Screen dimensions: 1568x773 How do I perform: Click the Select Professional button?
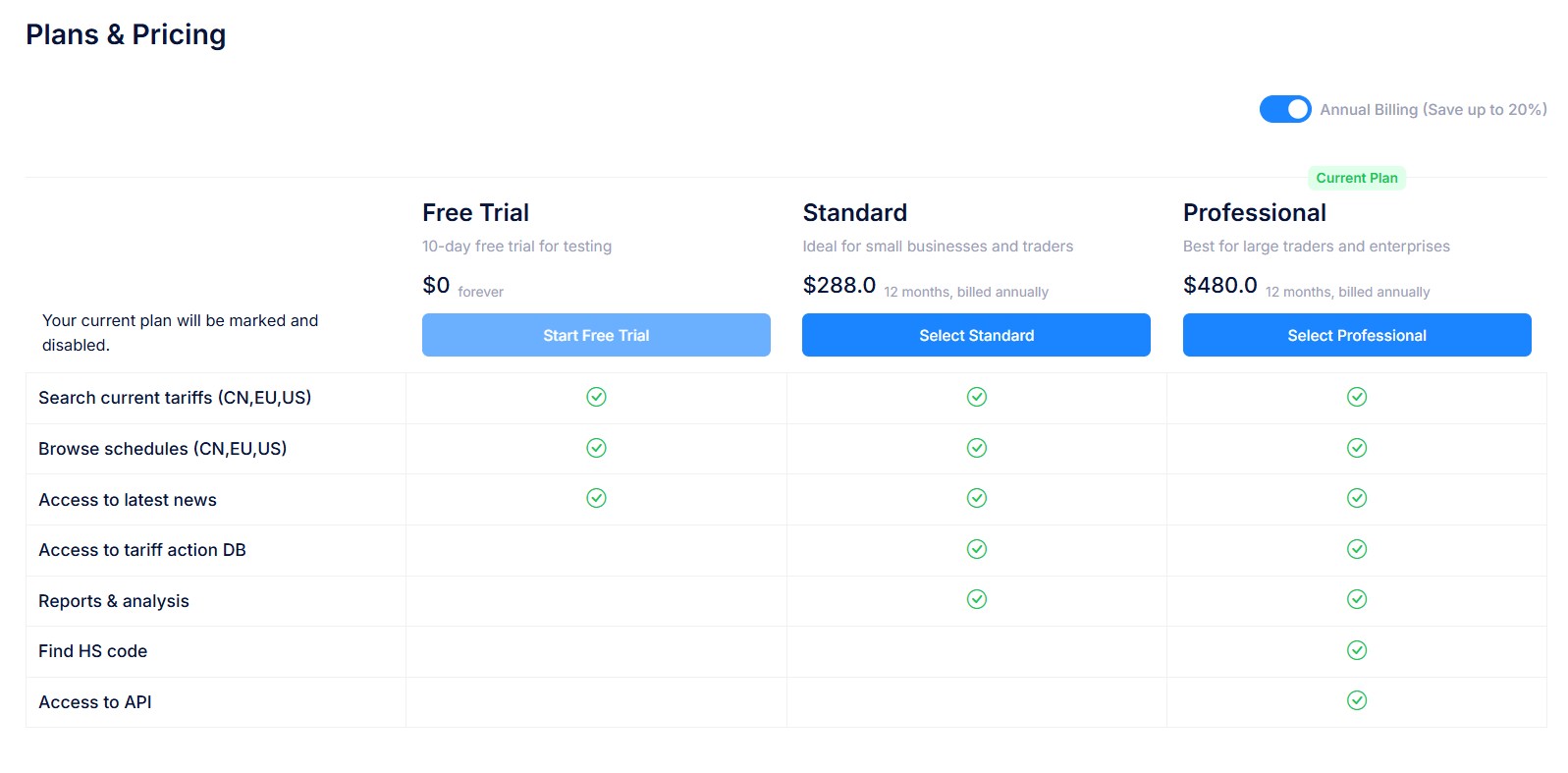pos(1357,335)
